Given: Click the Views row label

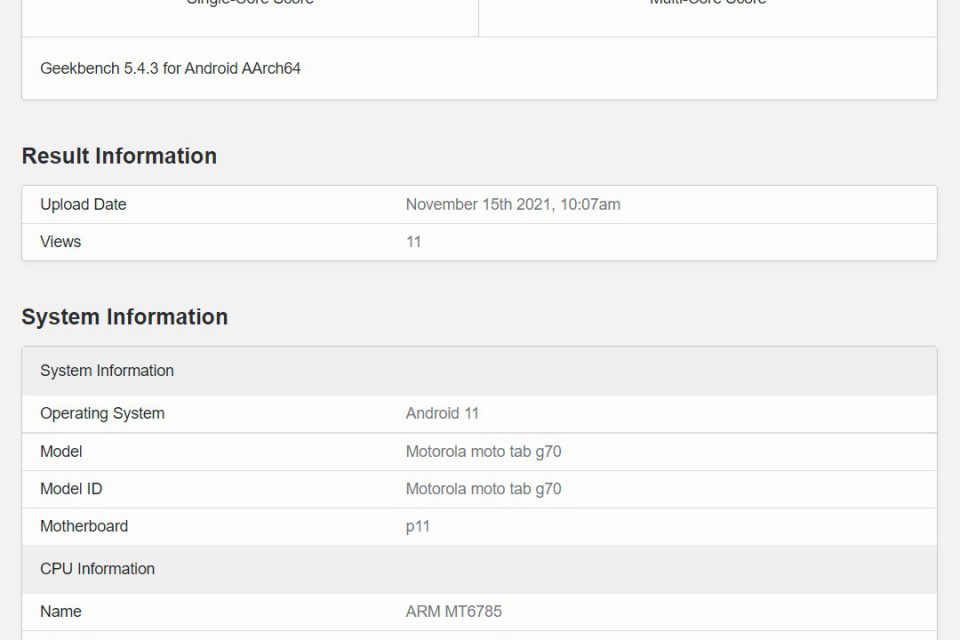Looking at the screenshot, I should click(x=60, y=242).
